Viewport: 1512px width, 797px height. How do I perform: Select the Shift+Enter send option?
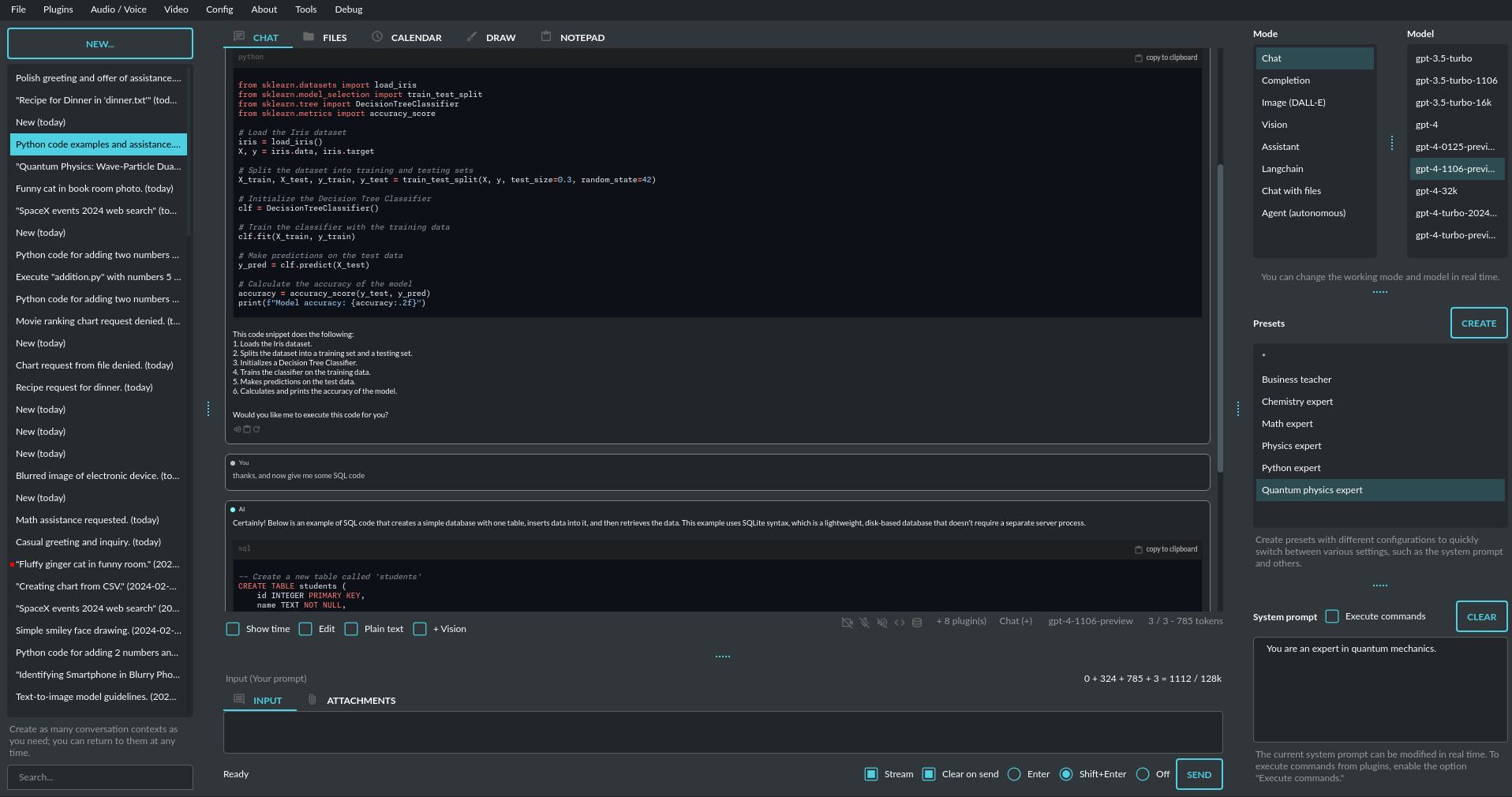[x=1066, y=774]
